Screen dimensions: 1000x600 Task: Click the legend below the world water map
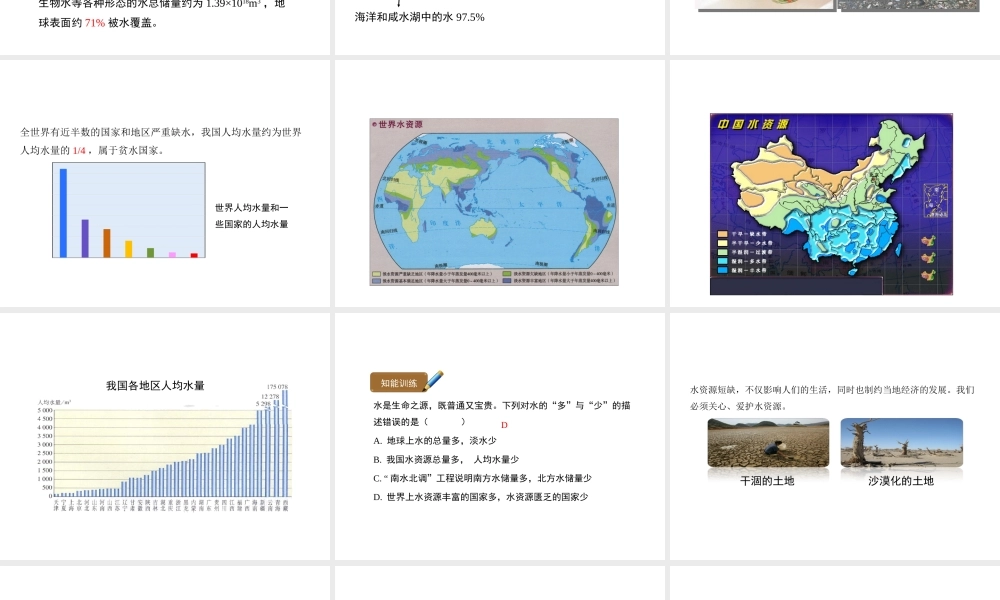click(x=494, y=277)
